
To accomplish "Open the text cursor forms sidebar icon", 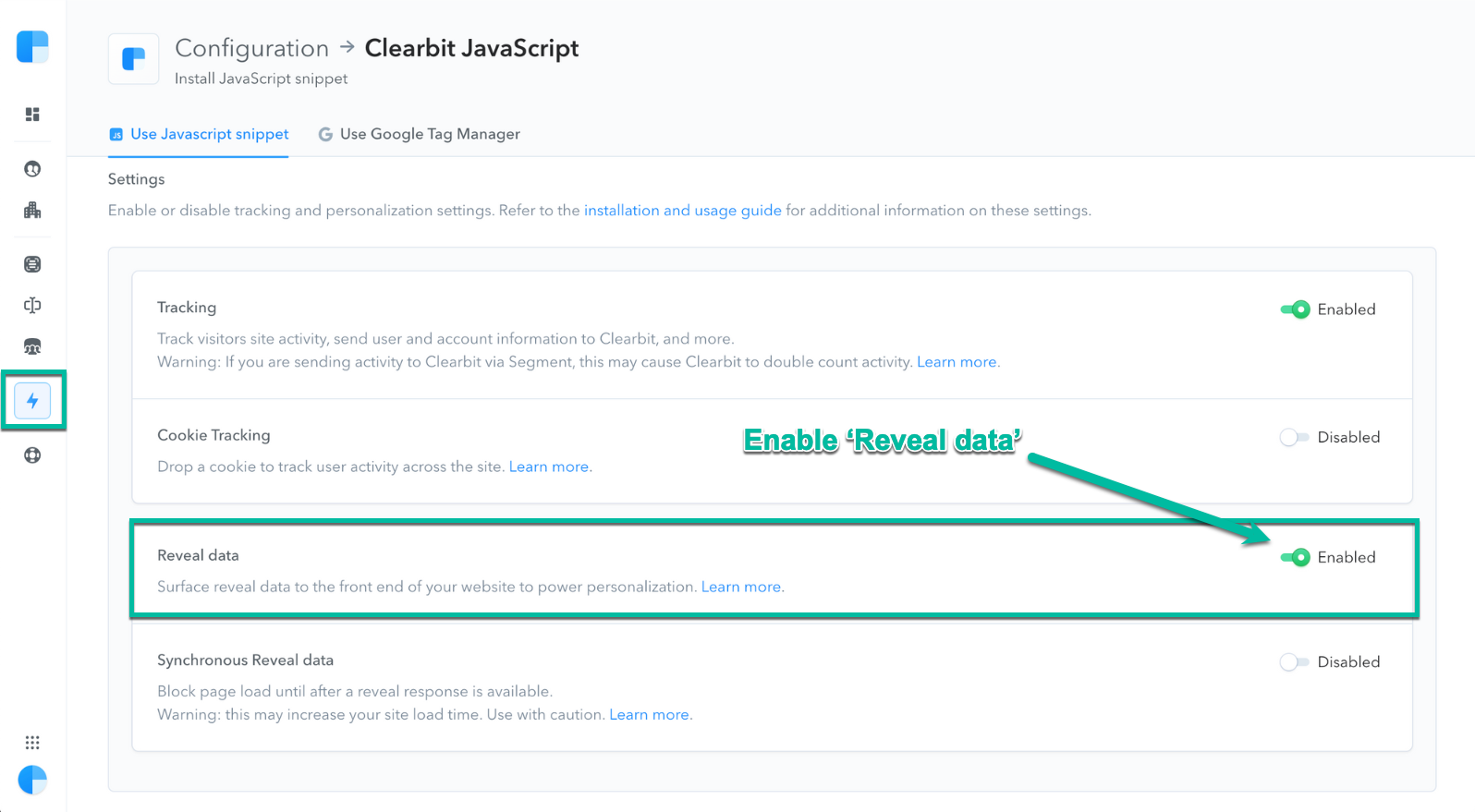I will click(32, 306).
